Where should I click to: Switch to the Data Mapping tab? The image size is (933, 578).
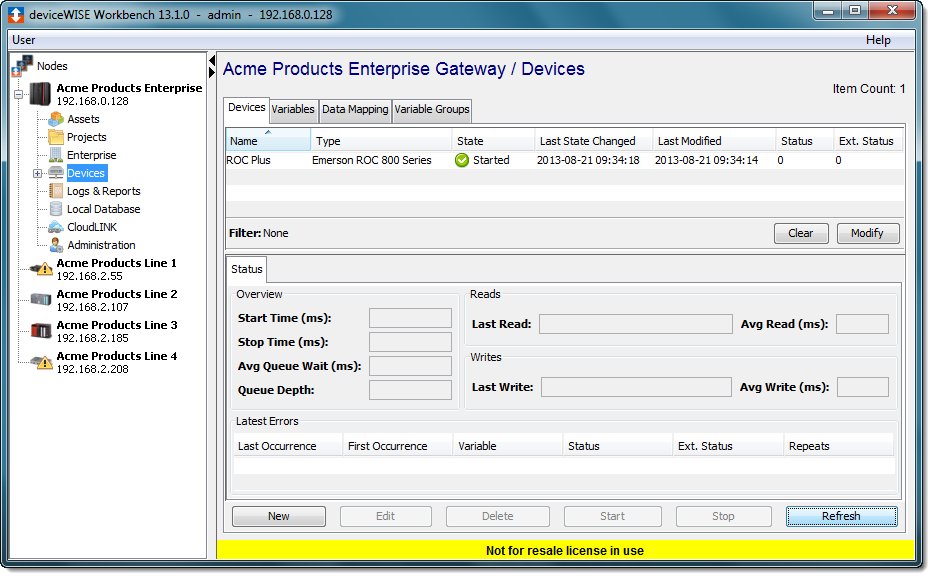pyautogui.click(x=354, y=110)
